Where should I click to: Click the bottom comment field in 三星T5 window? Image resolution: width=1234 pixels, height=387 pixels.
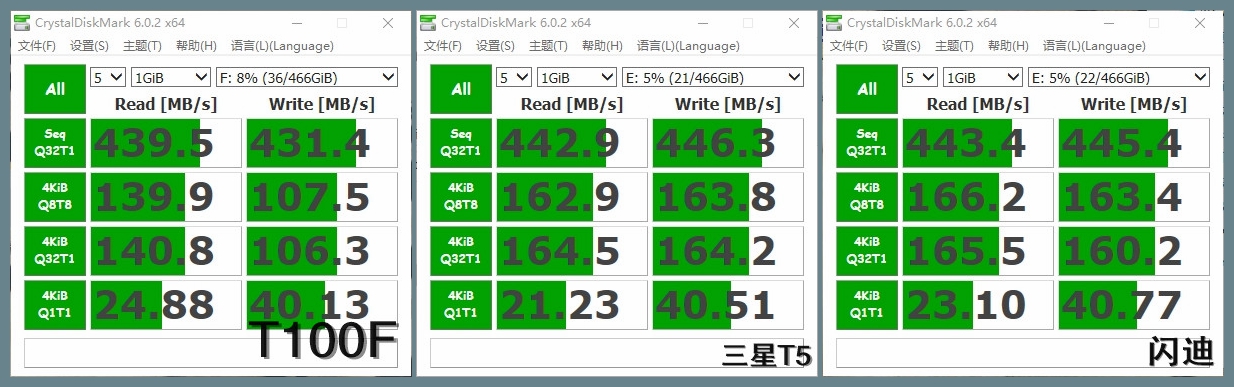(617, 353)
